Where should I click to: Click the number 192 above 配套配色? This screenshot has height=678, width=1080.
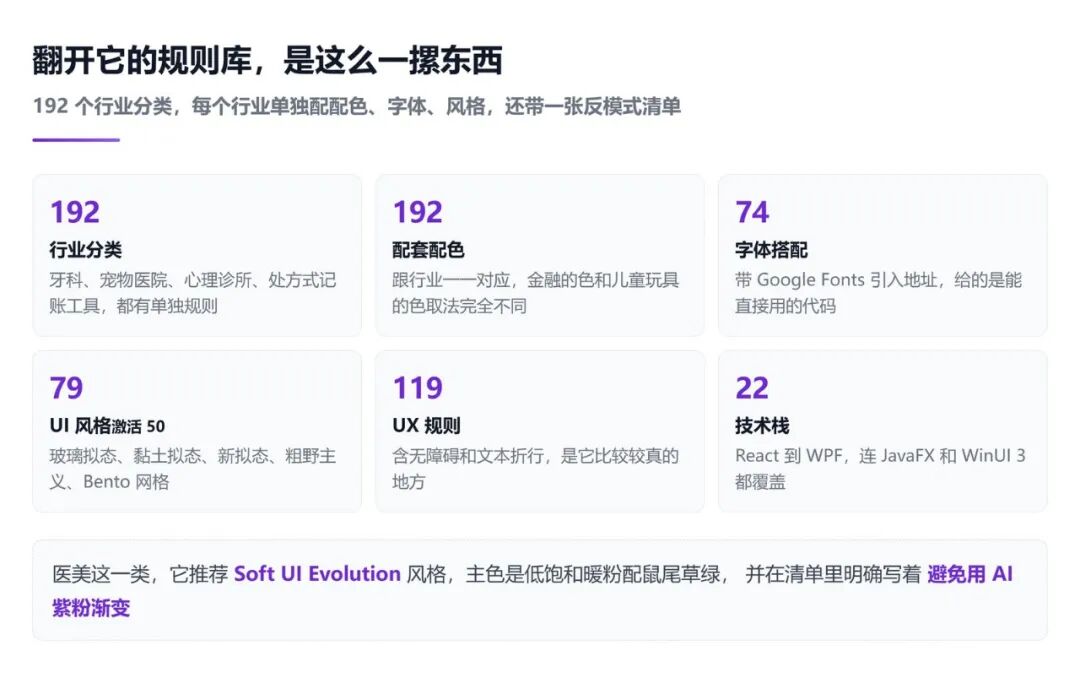click(x=417, y=212)
